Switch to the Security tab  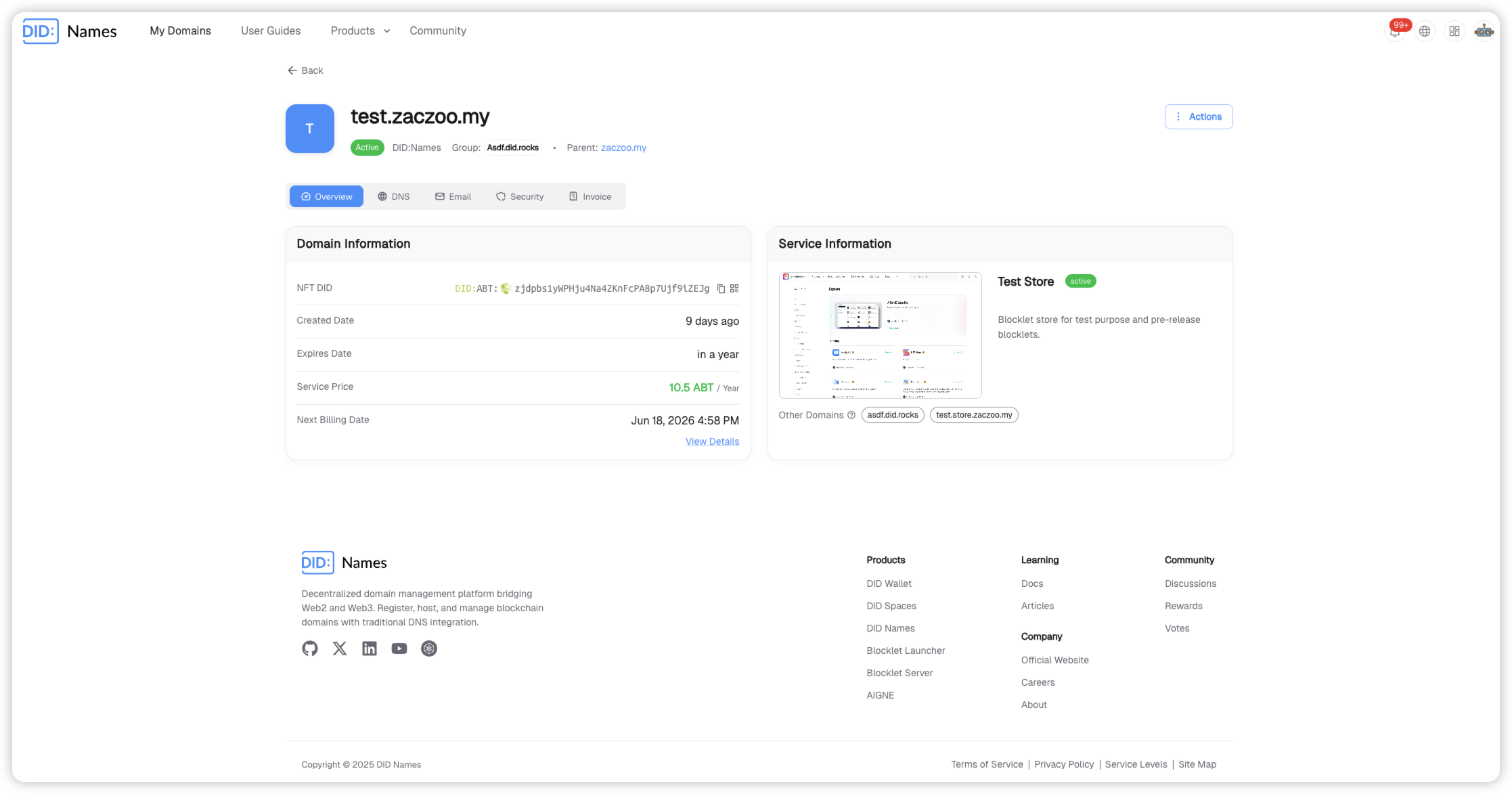click(520, 196)
